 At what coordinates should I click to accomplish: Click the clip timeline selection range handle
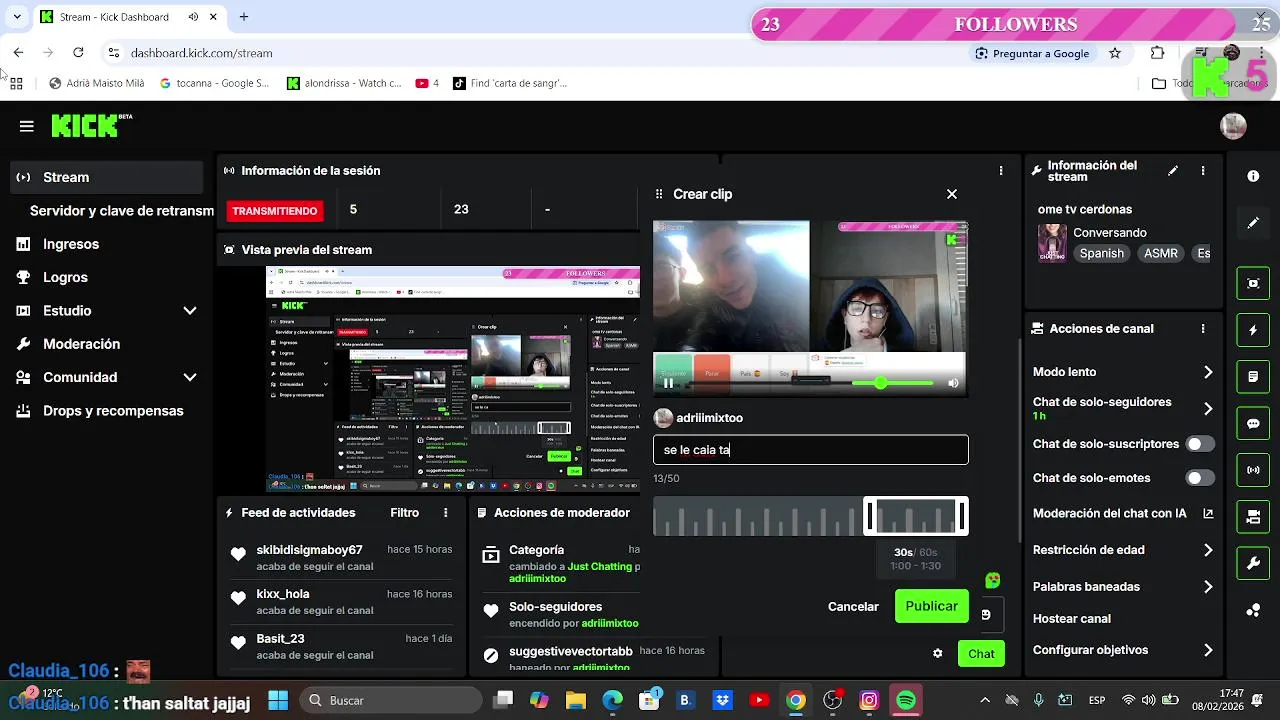click(916, 516)
